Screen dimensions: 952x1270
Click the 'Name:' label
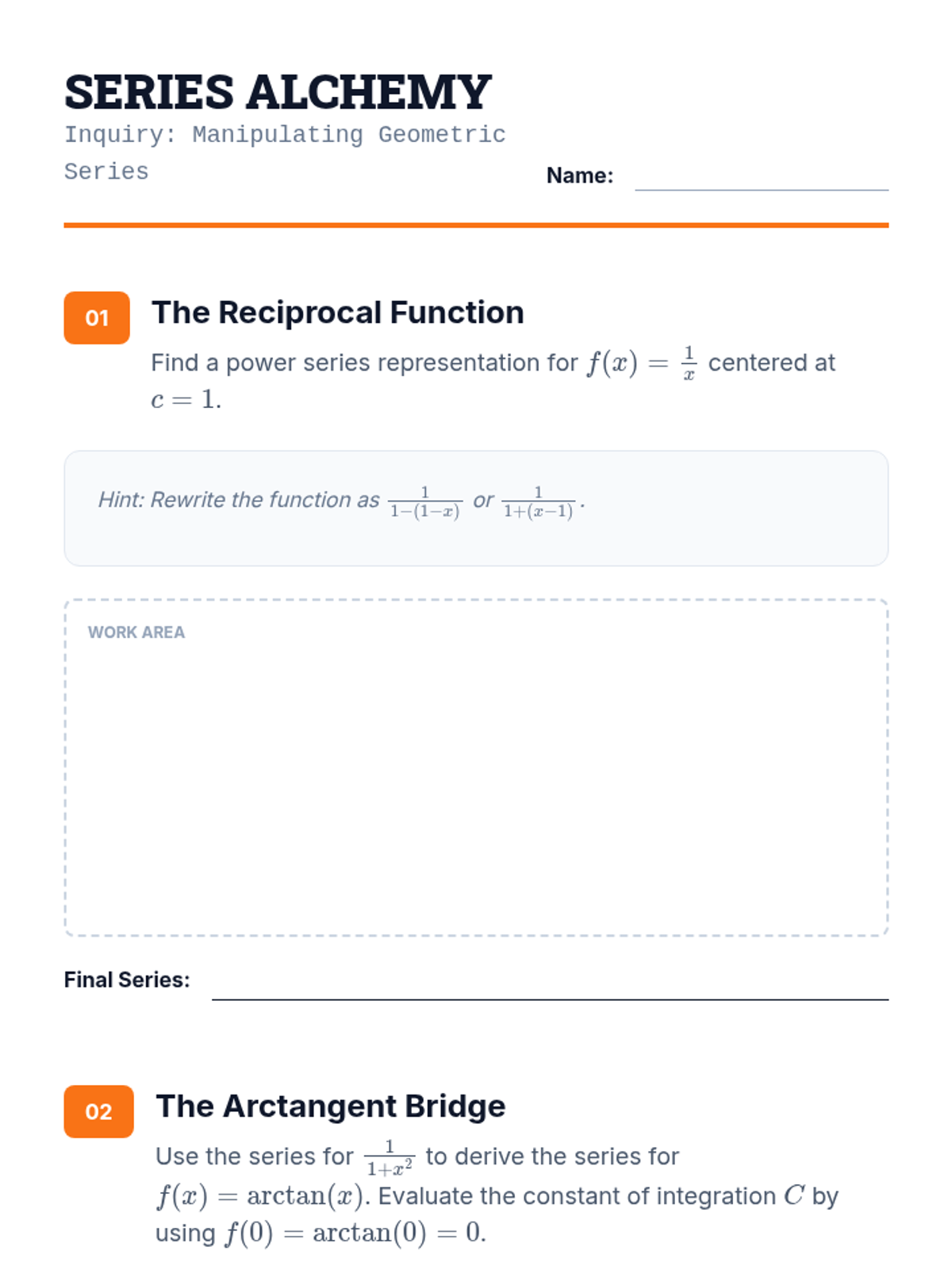(579, 175)
